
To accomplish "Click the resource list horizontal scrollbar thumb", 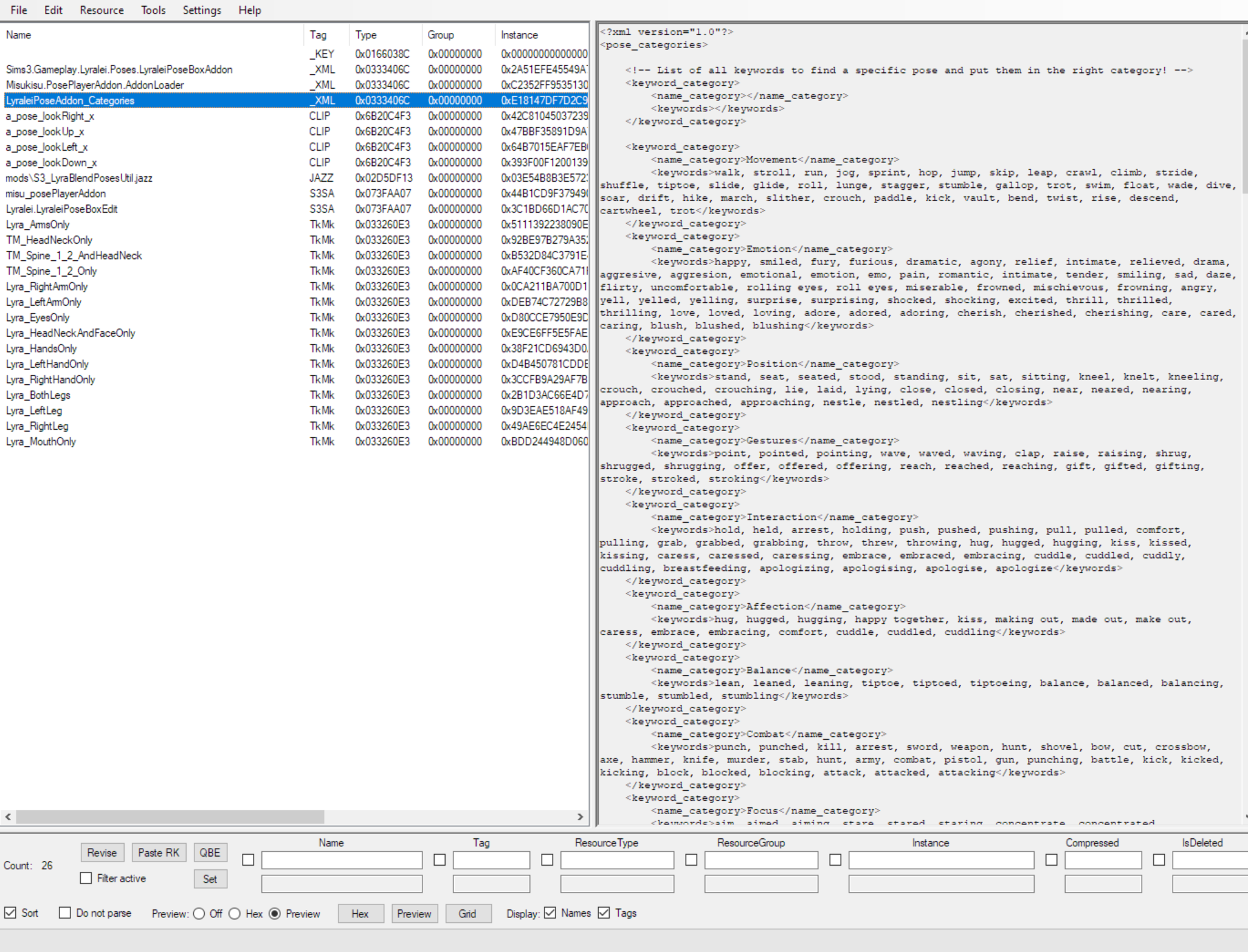I will tap(170, 816).
